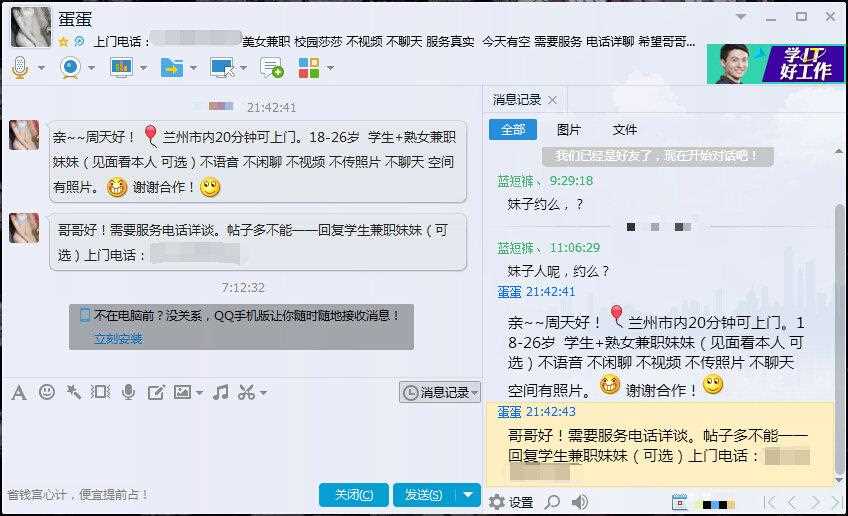Search message history with magnifier icon
848x516 pixels.
pyautogui.click(x=552, y=502)
